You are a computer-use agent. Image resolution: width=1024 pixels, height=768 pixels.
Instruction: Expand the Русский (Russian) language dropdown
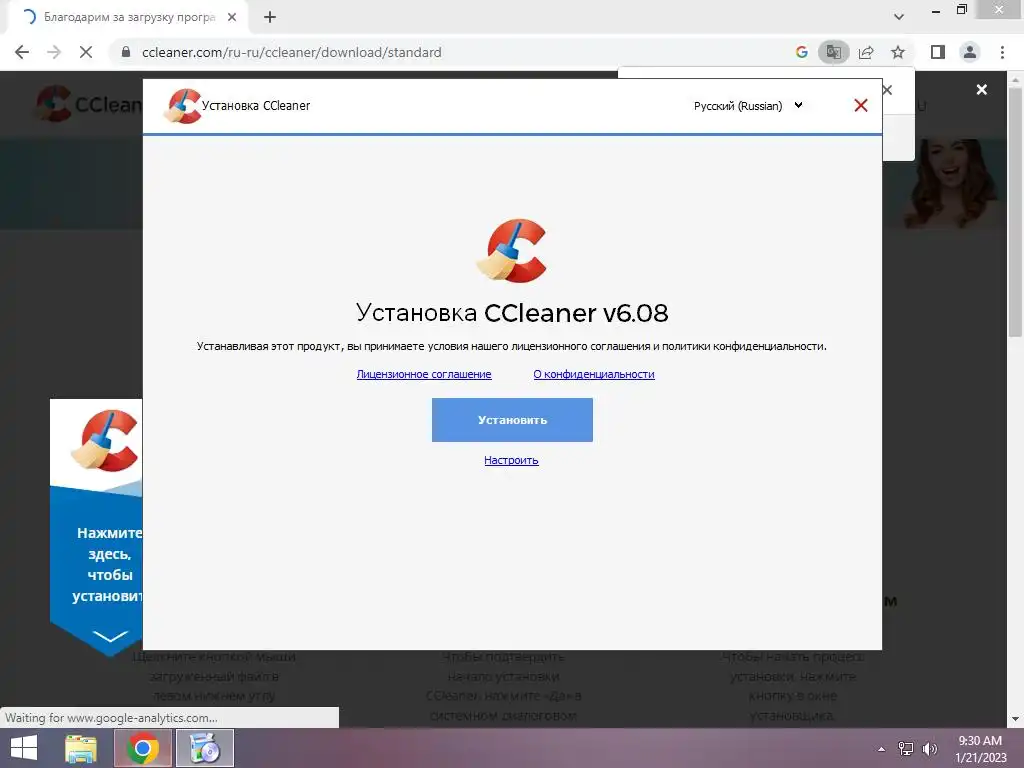coord(748,106)
